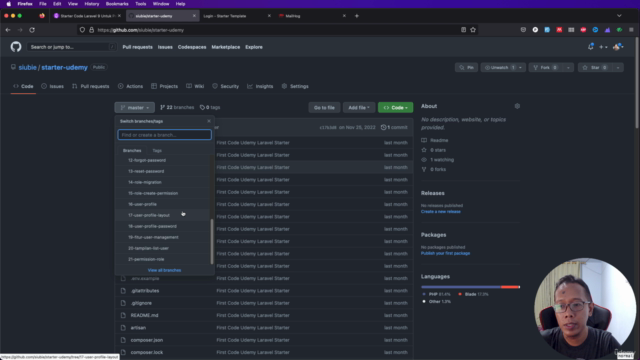Expand the Fork dropdown arrow

pyautogui.click(x=568, y=67)
